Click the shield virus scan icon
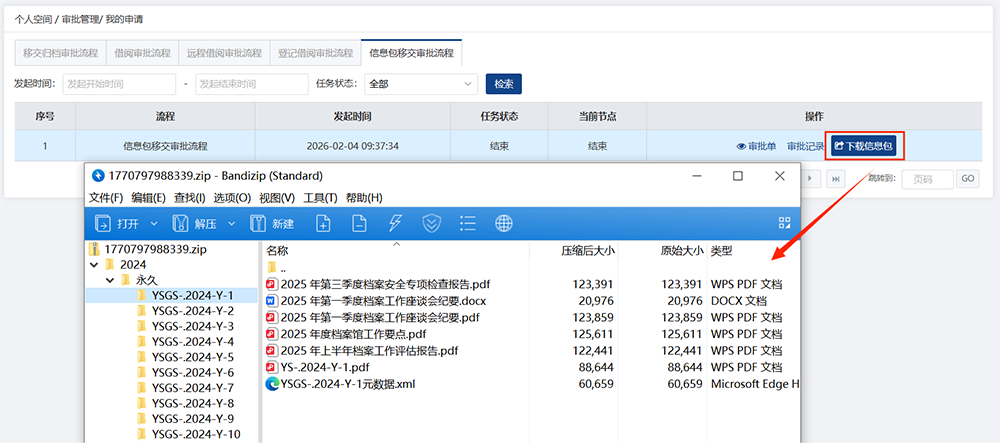This screenshot has height=443, width=1000. 431,223
